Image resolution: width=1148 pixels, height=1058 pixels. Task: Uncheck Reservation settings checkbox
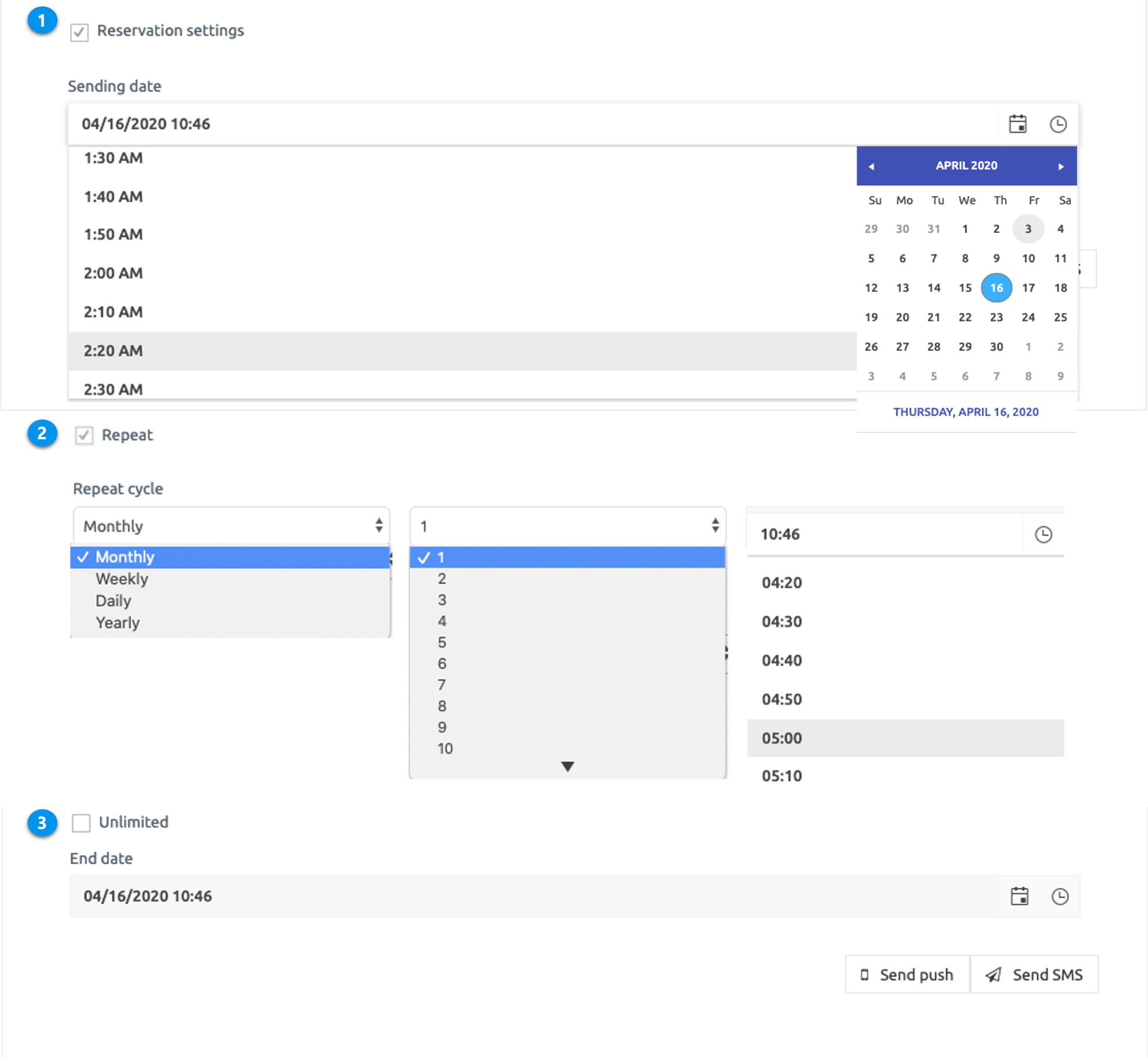79,32
